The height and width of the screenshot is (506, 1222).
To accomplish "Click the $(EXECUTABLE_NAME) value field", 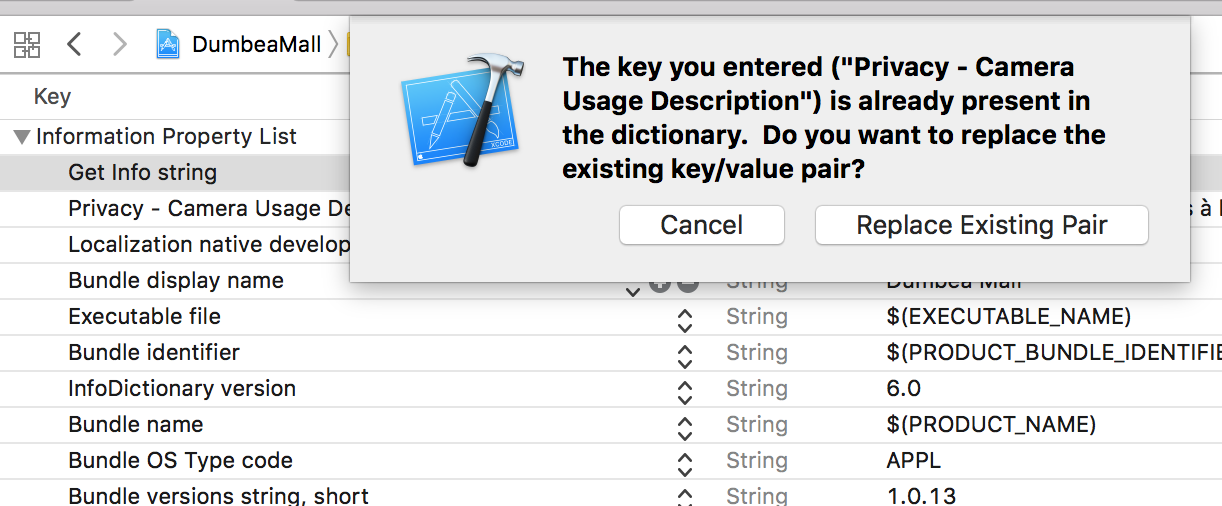I will (x=1008, y=316).
